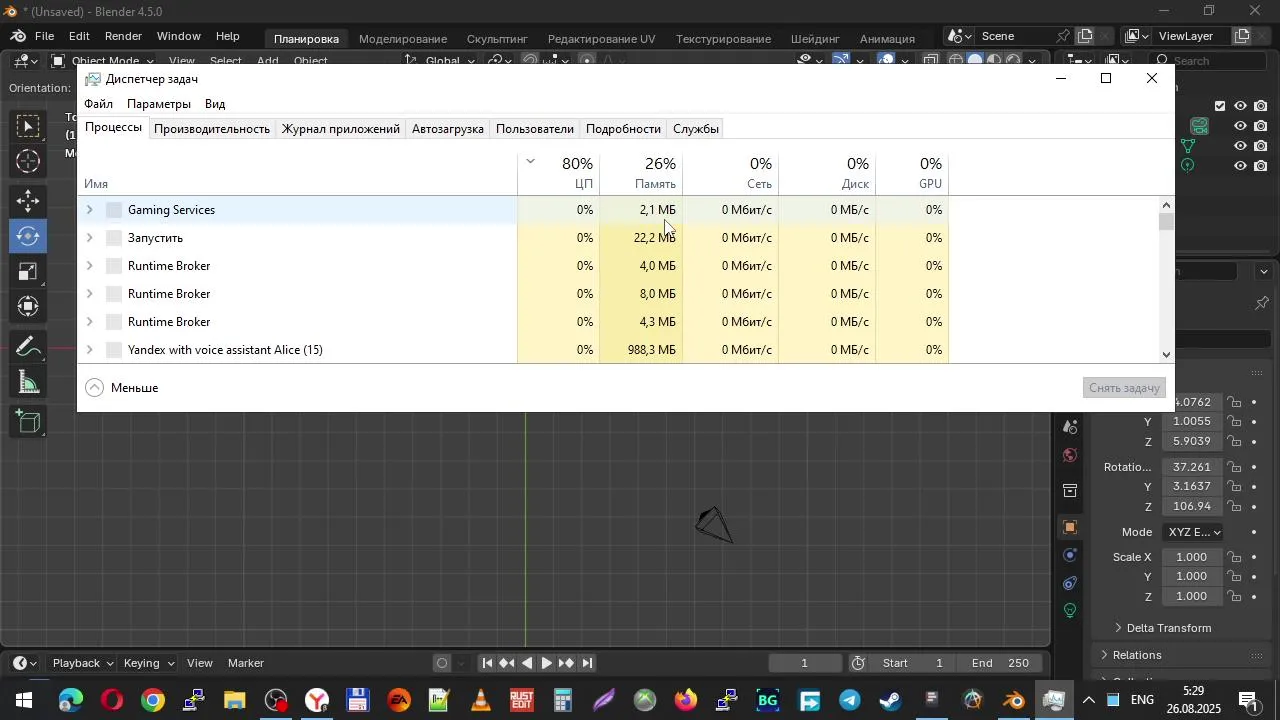Open rotation Mode XYZ Euler dropdown
1280x720 pixels.
[x=1195, y=532]
